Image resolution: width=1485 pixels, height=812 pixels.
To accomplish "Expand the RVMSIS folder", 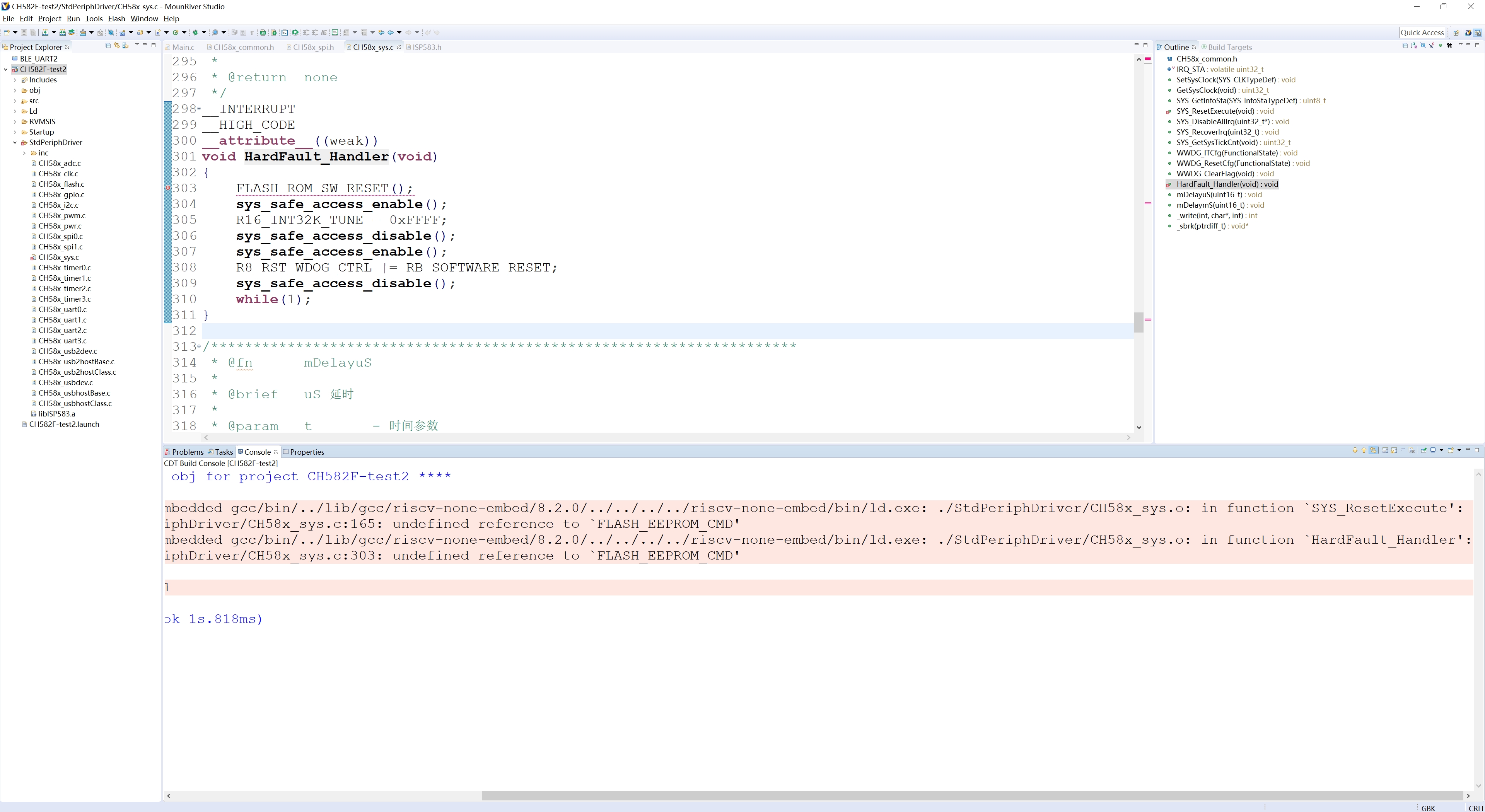I will click(15, 121).
